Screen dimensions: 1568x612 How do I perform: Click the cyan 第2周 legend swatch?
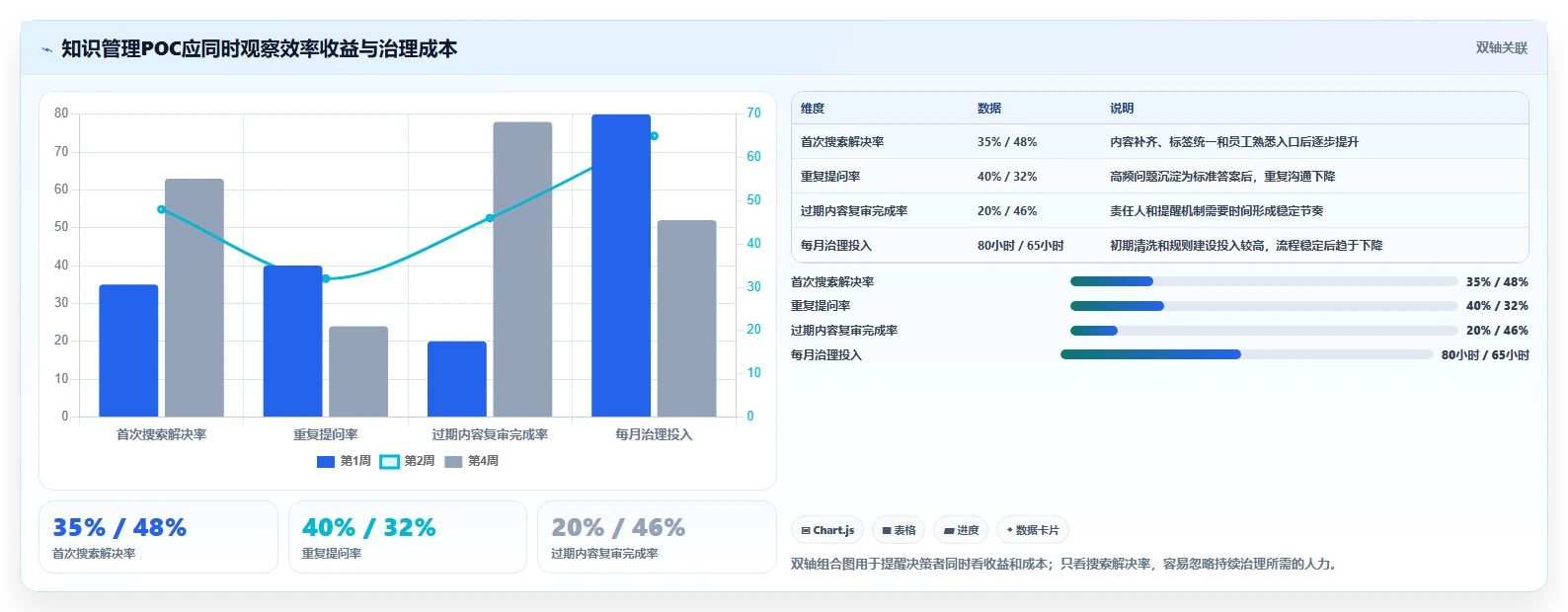(390, 461)
